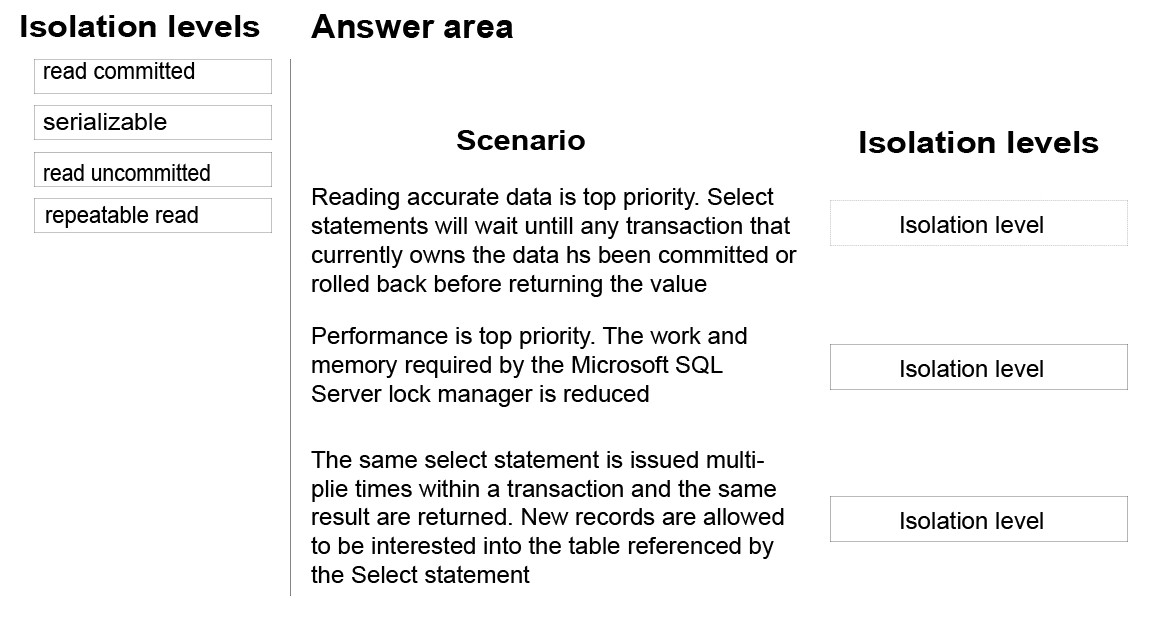Click the text 'rolled back before returning the value'
1157x622 pixels.
[508, 284]
